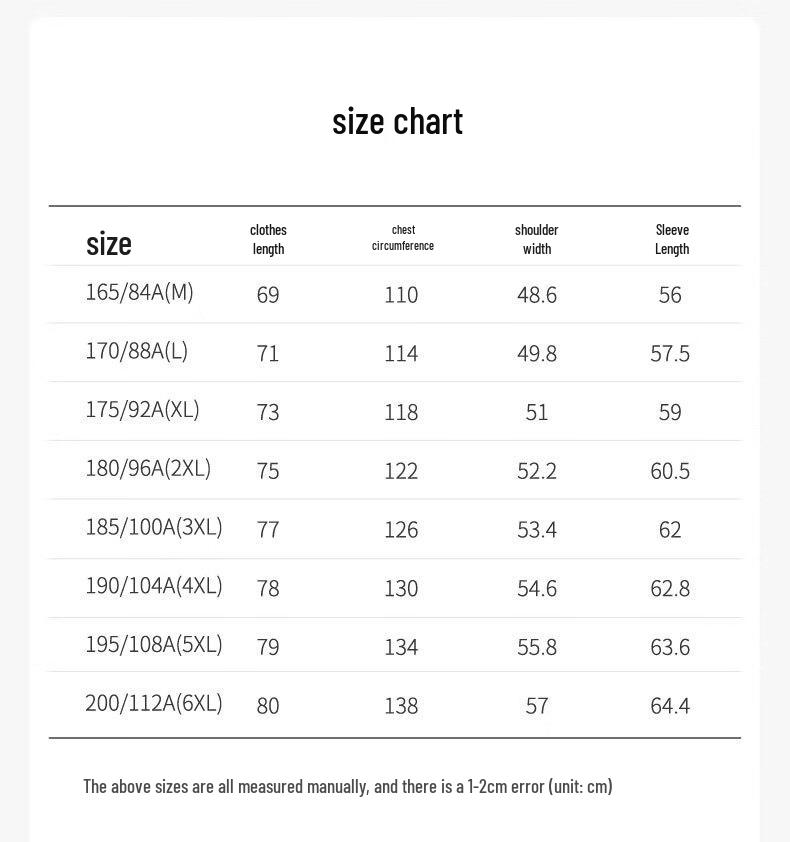Select the 165/84A(M) size row label

(140, 293)
